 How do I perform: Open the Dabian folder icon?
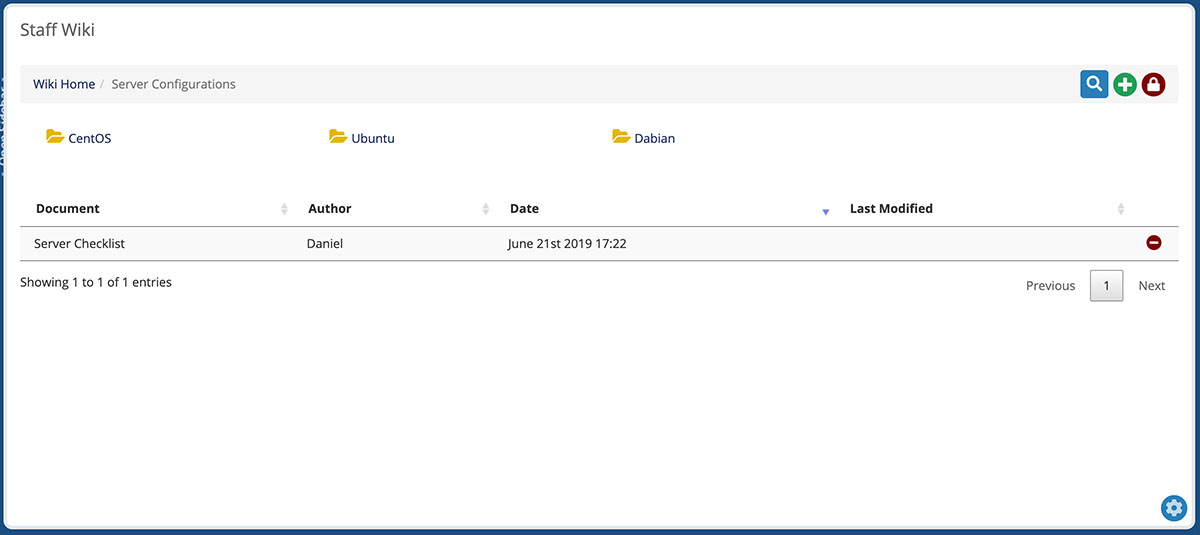621,137
